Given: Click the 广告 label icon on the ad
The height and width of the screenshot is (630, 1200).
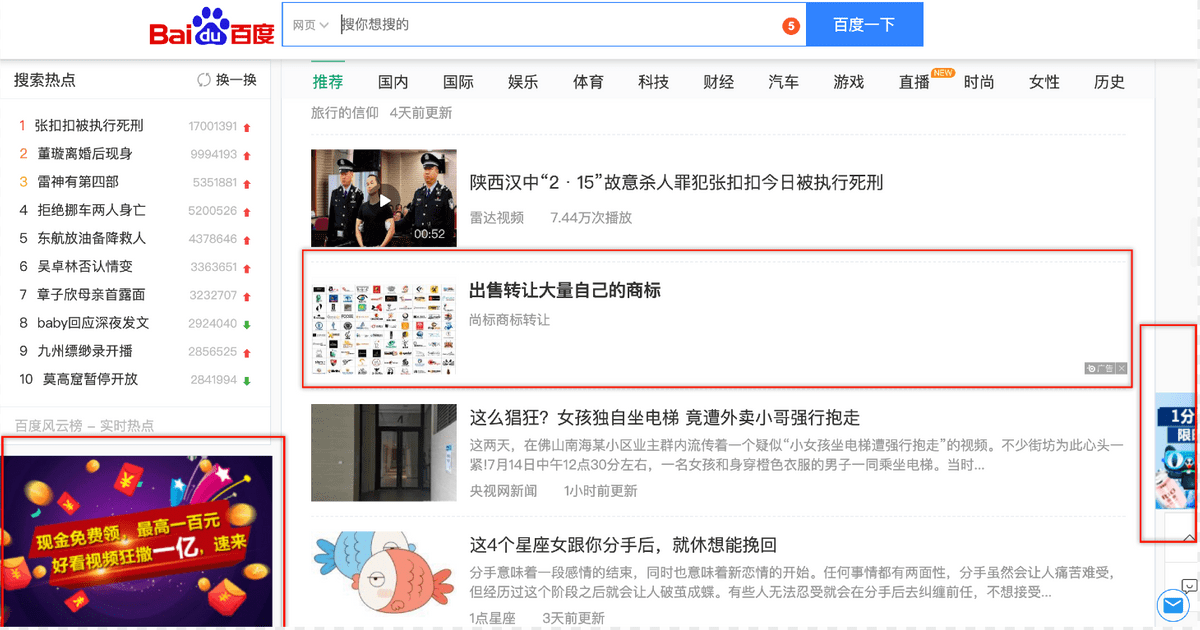Looking at the screenshot, I should (x=1100, y=369).
